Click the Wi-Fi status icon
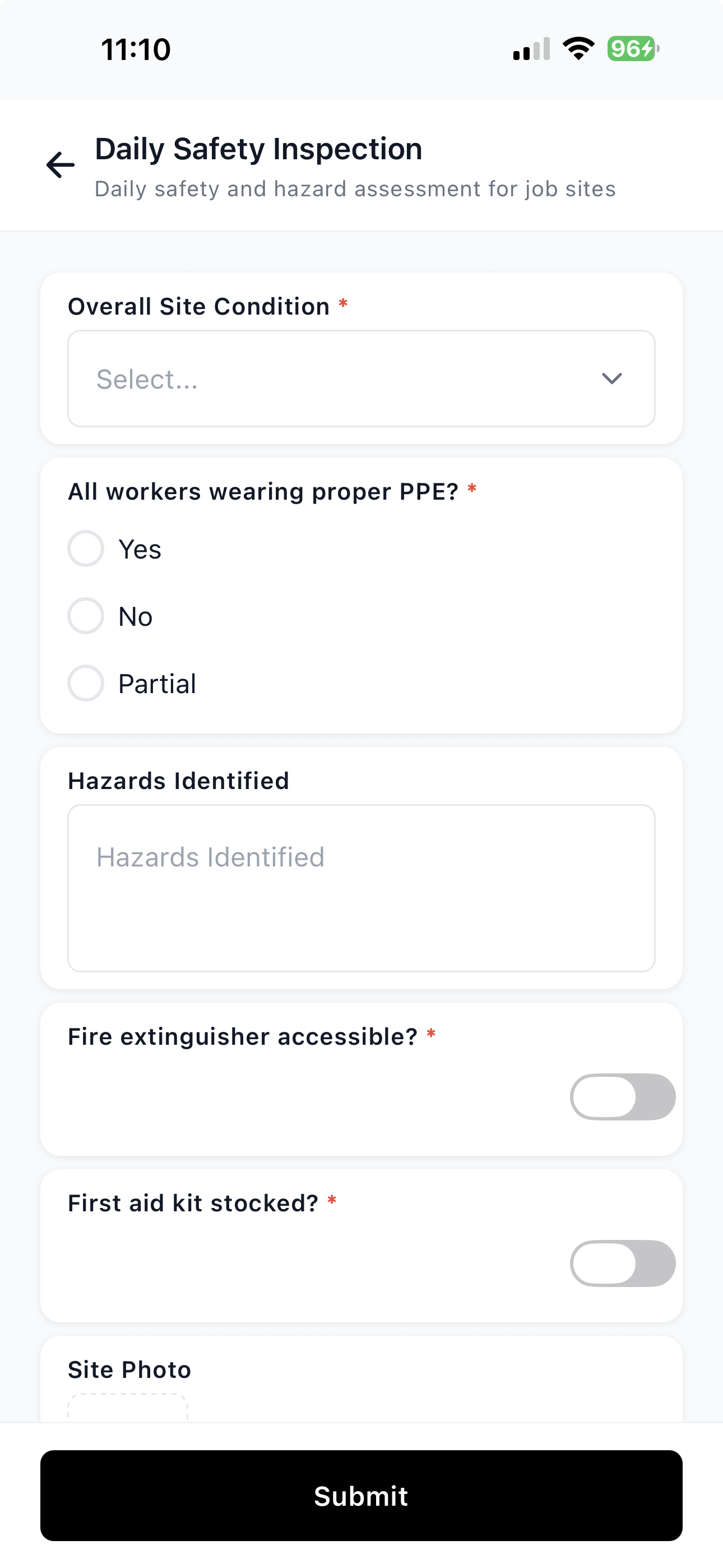 [x=578, y=49]
